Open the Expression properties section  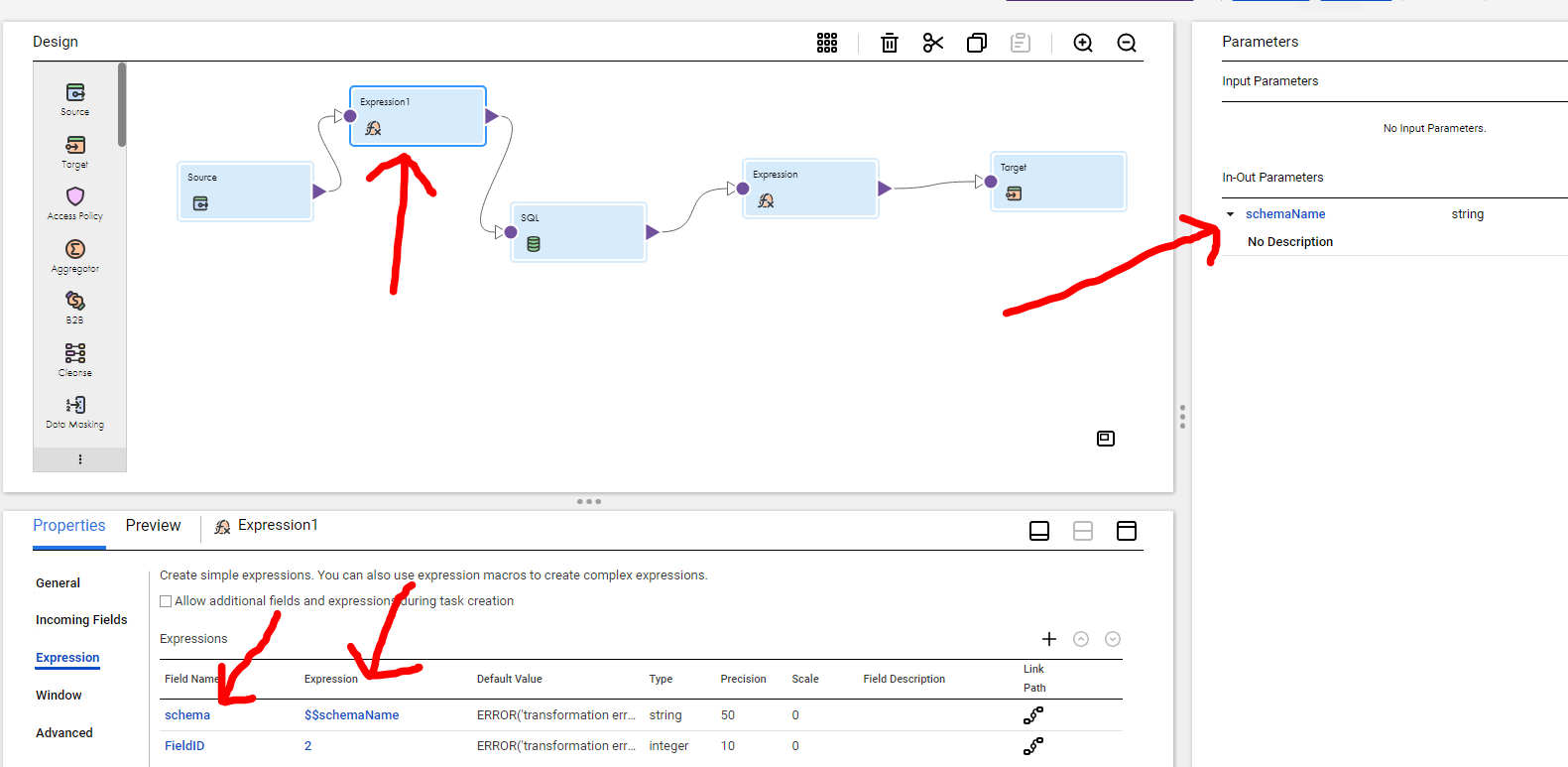(x=67, y=658)
